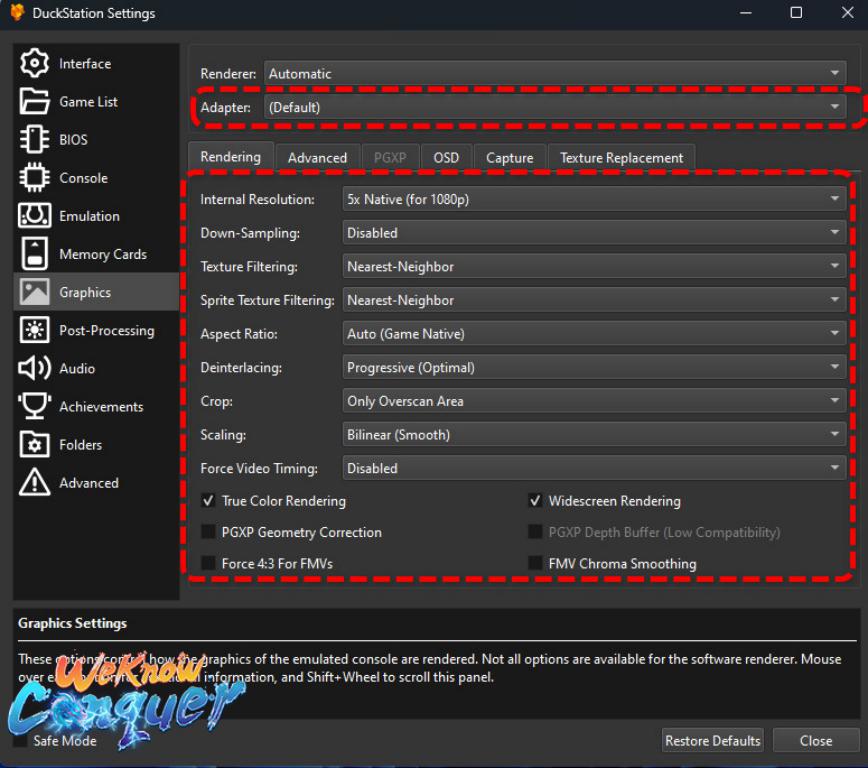This screenshot has height=768, width=868.
Task: Select Advanced label in sidebar
Action: (89, 483)
